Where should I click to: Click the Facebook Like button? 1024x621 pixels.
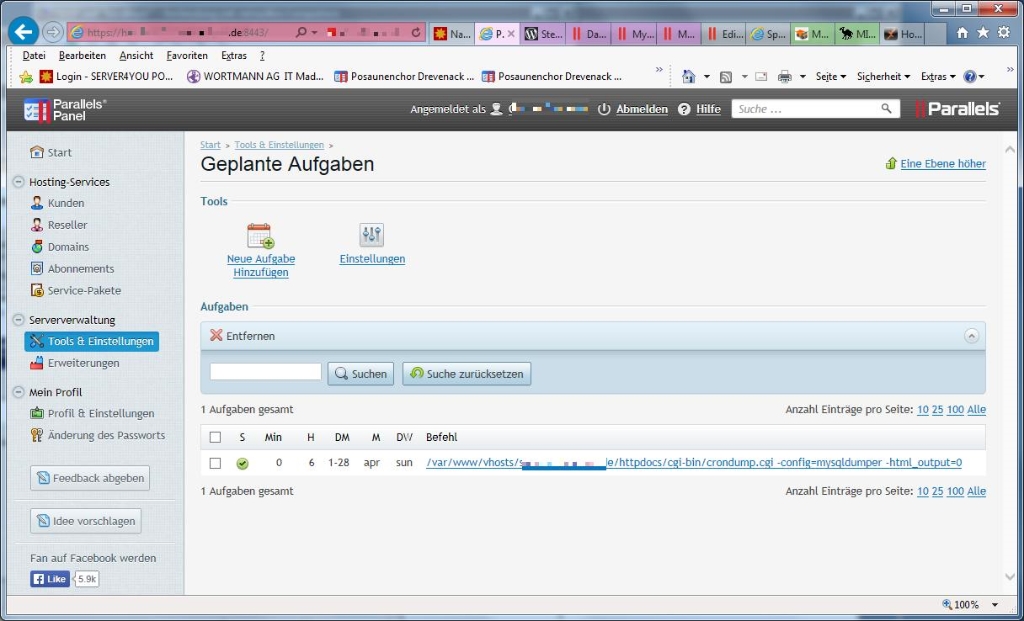[50, 579]
